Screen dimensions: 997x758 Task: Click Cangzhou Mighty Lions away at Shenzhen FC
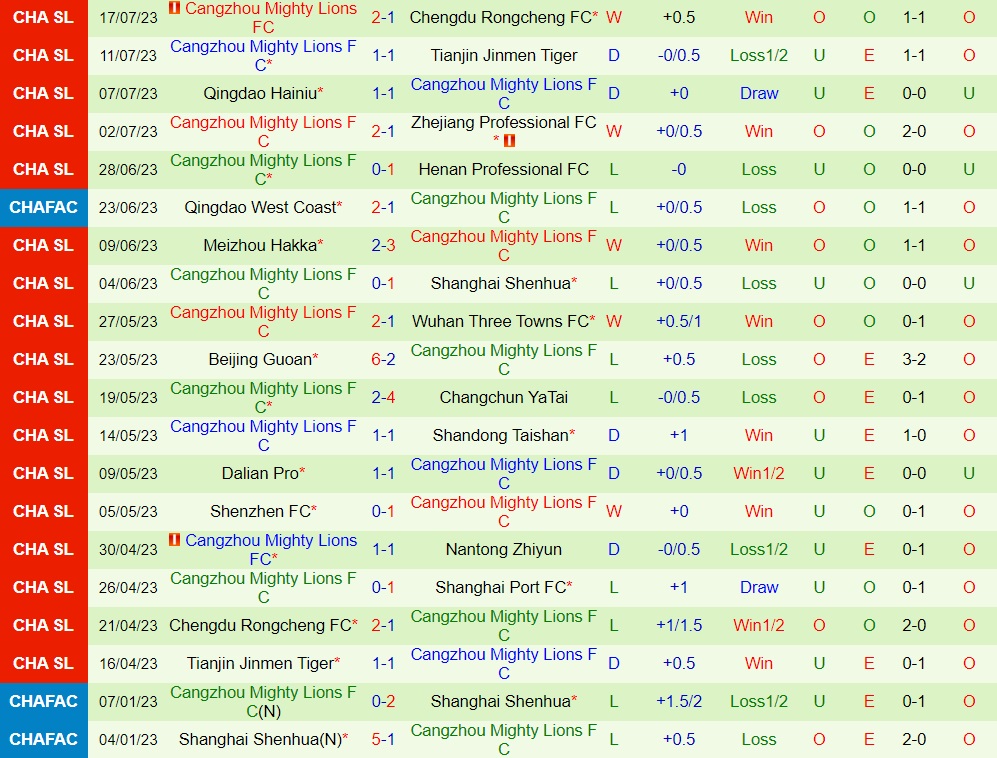click(504, 511)
